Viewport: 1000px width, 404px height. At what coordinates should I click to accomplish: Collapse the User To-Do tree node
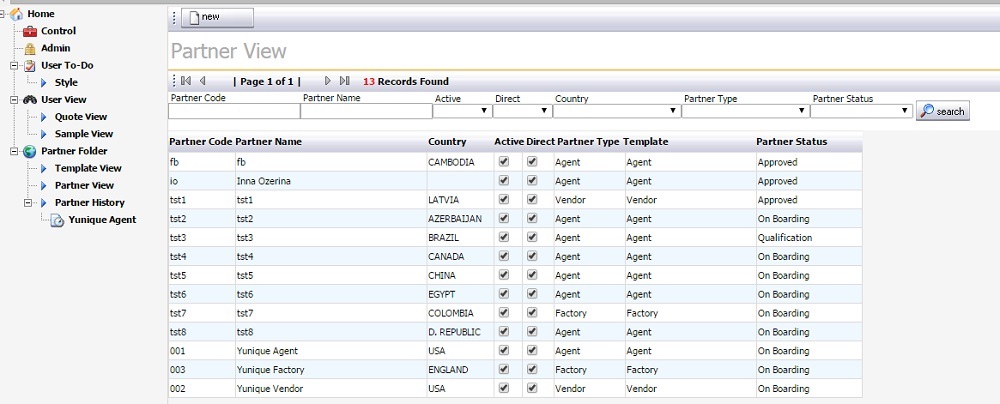tap(15, 66)
